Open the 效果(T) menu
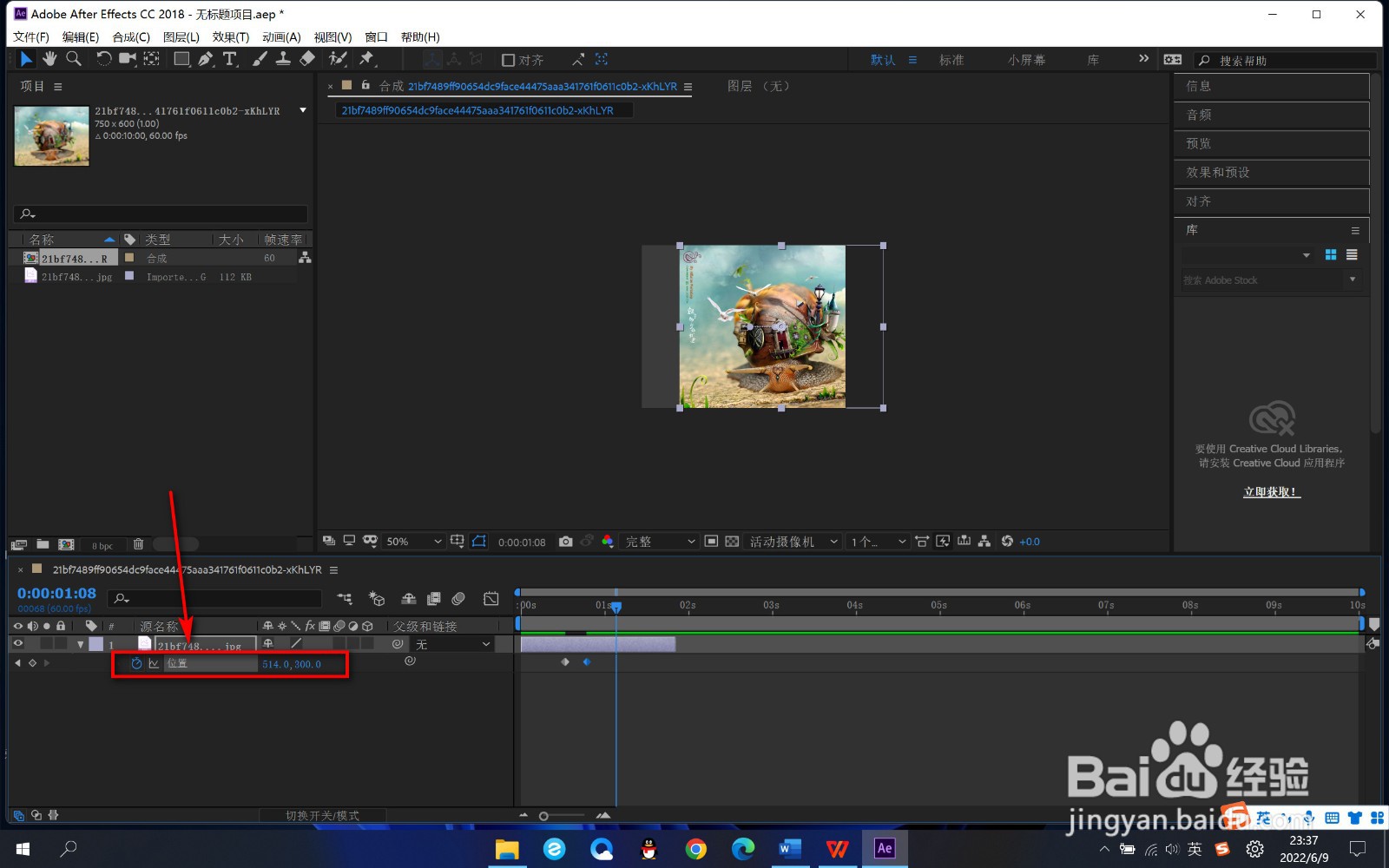This screenshot has width=1389, height=868. [231, 36]
